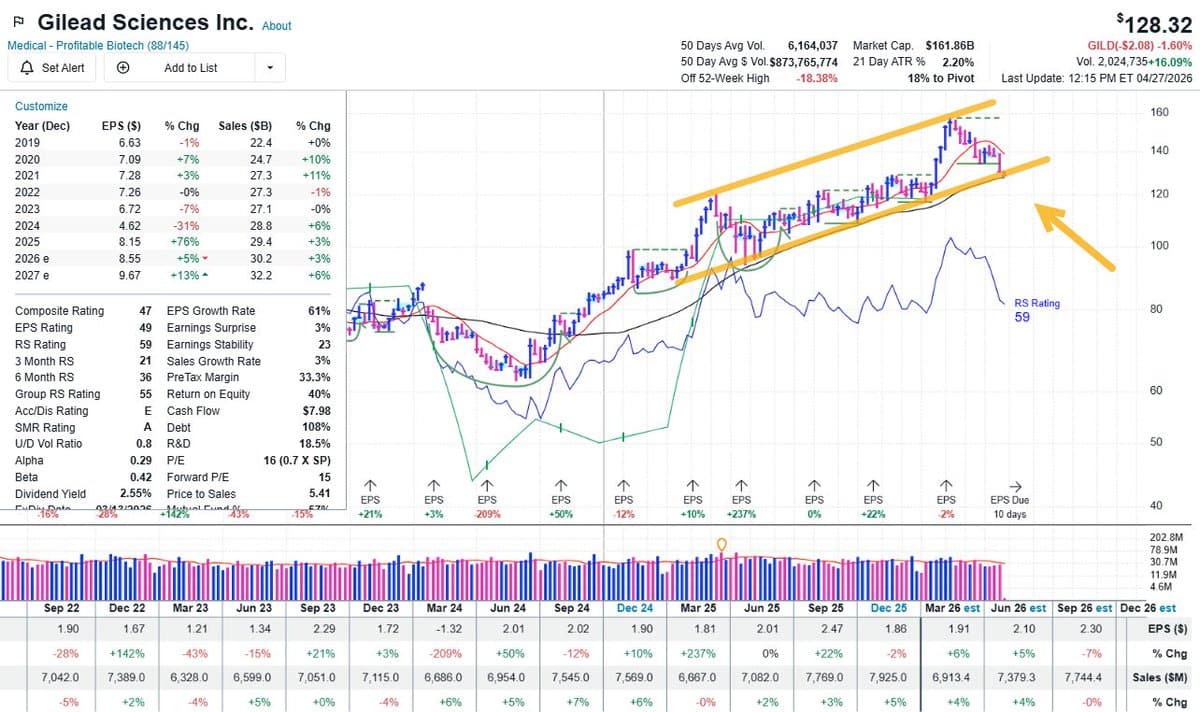Click the SMR Rating A row

coord(84,427)
